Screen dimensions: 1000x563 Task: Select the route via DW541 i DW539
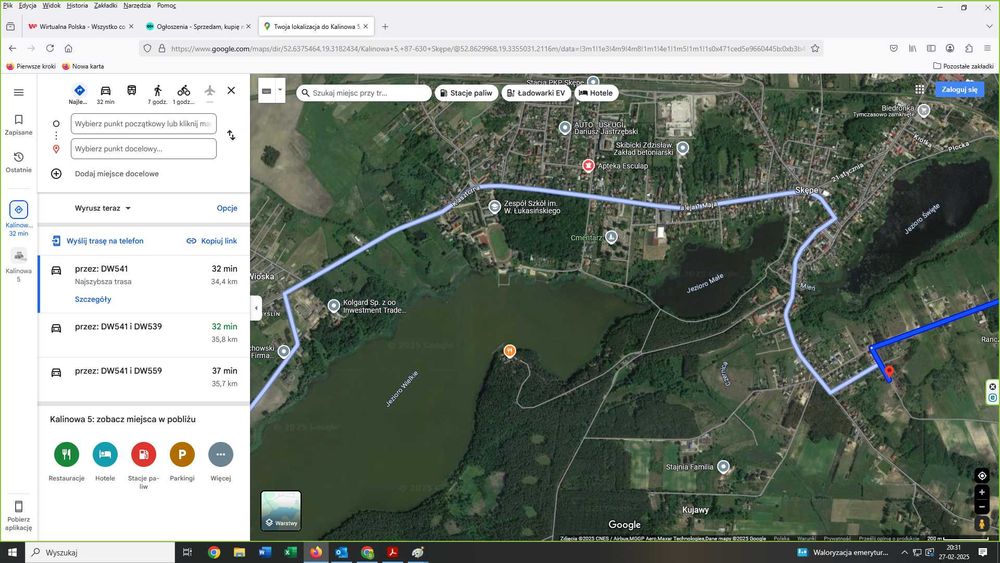pyautogui.click(x=144, y=333)
